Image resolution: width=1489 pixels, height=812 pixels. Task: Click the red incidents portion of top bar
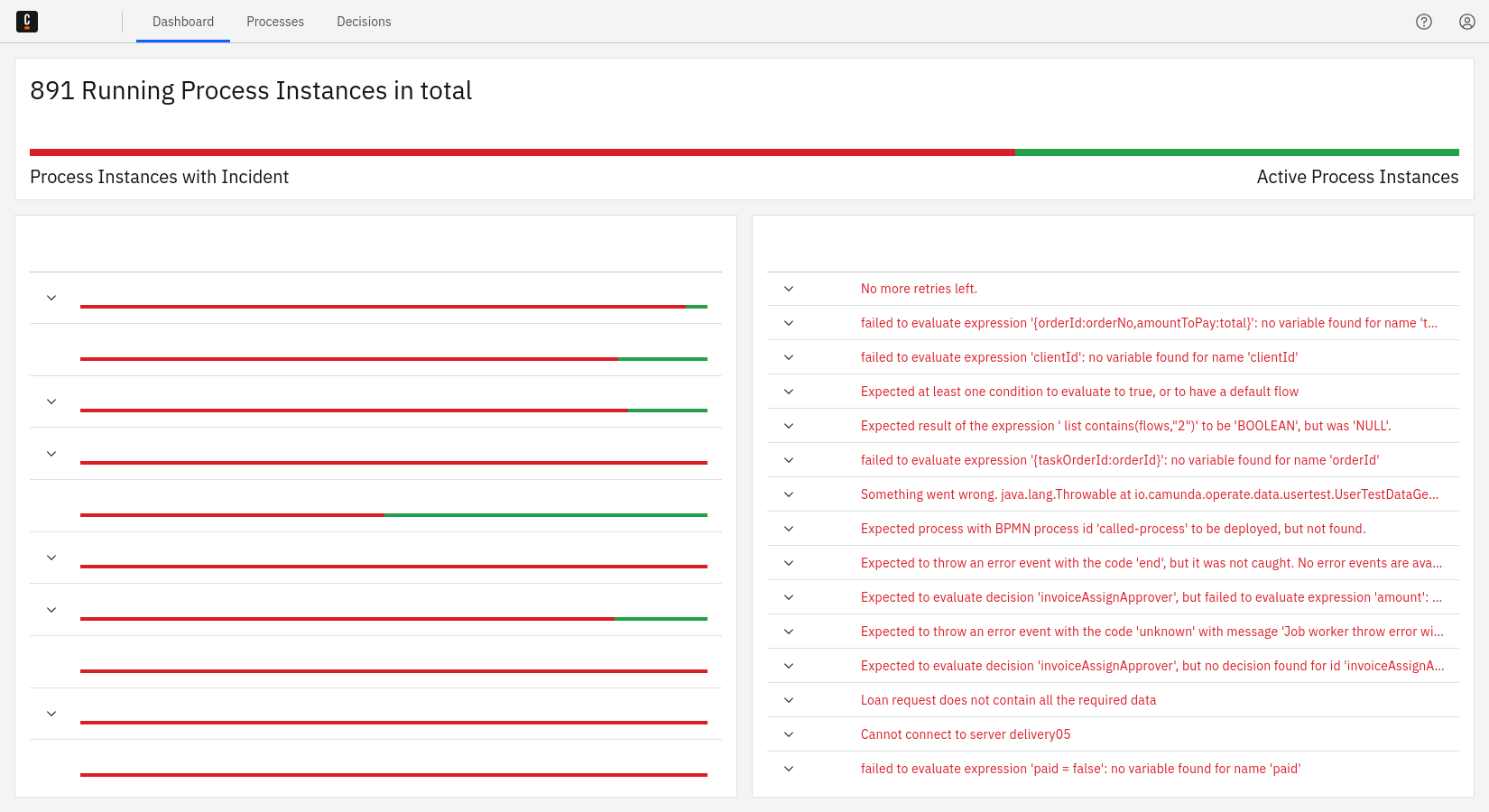(522, 152)
